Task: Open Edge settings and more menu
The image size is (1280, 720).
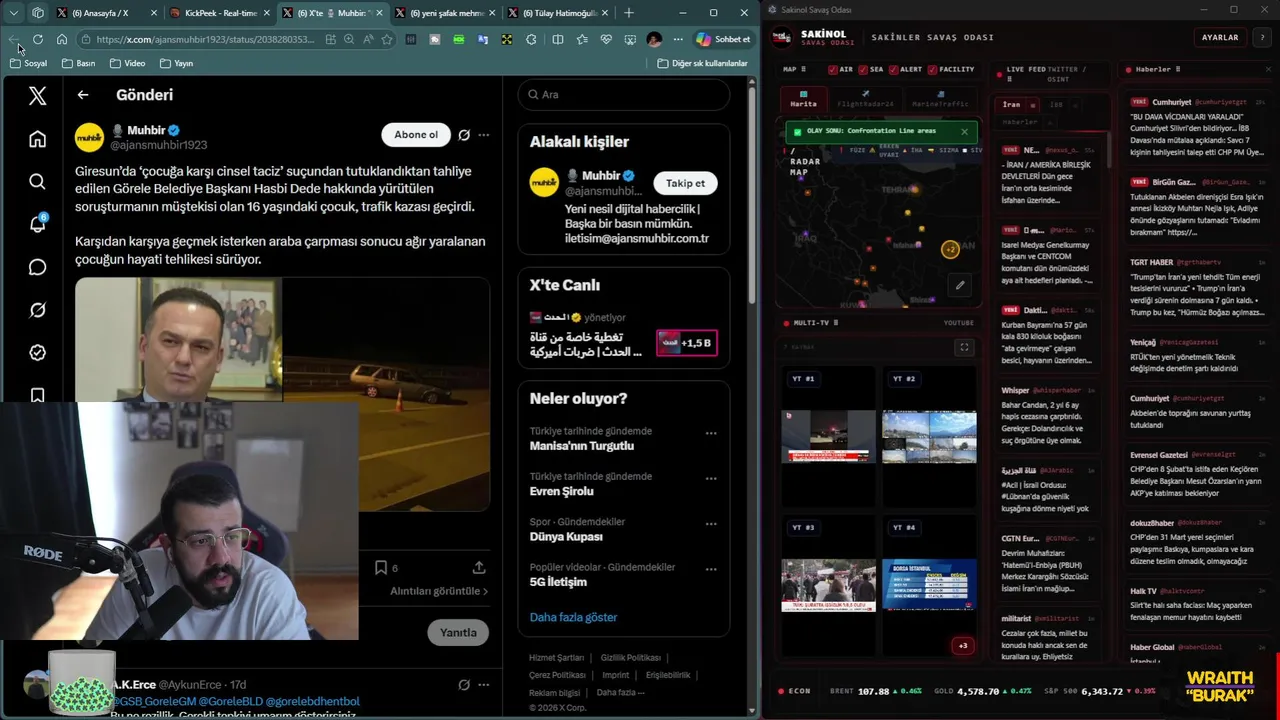Action: (679, 39)
